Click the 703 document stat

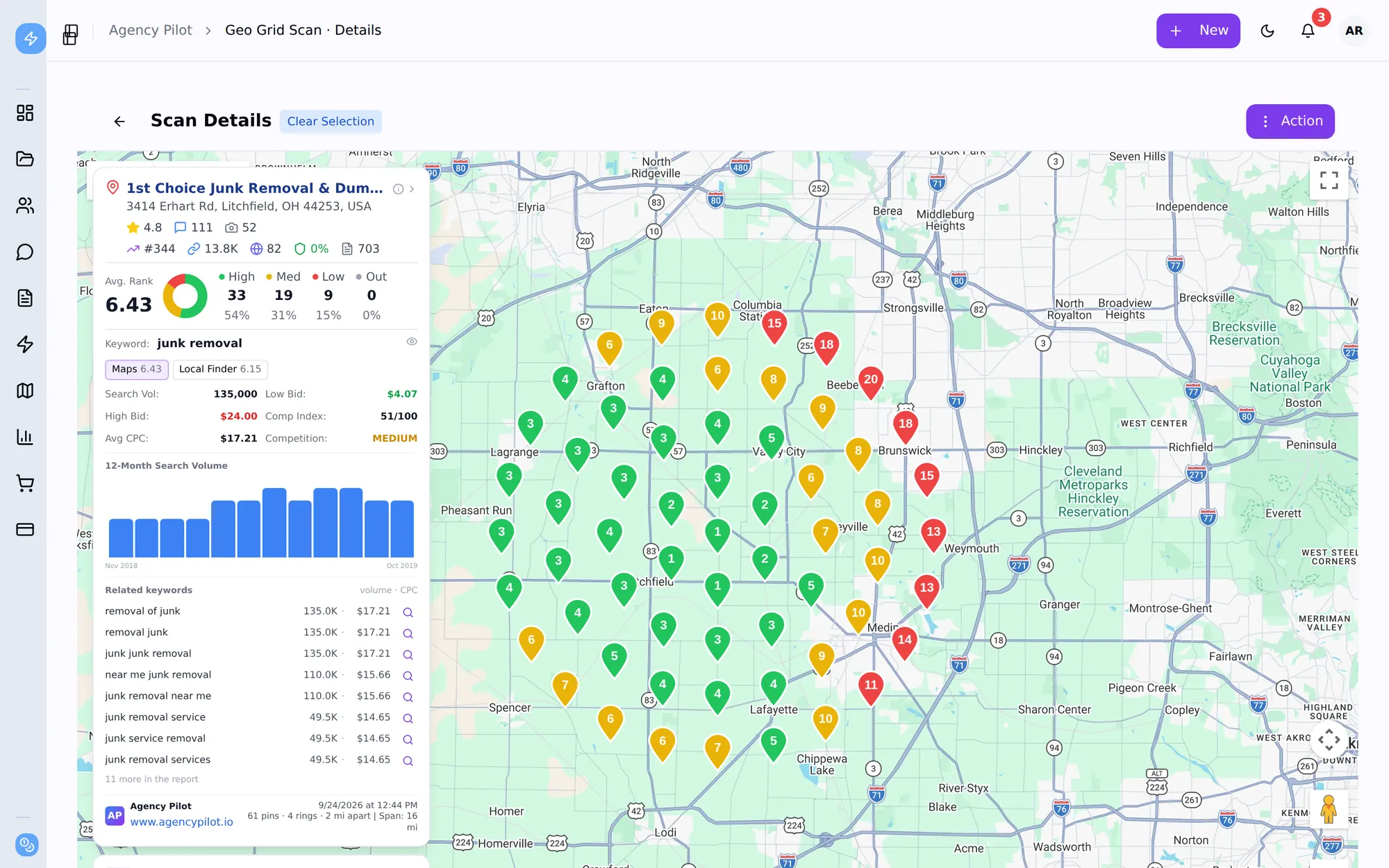coord(360,249)
